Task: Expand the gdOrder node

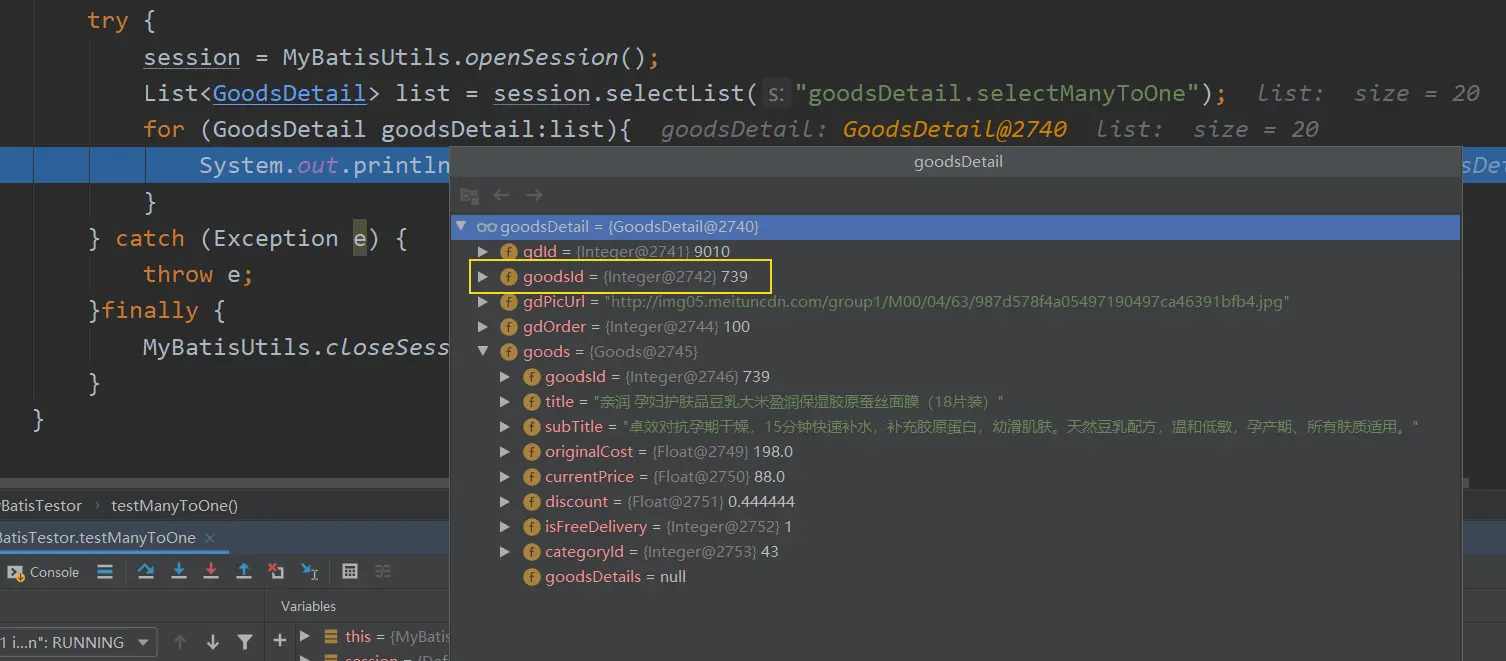Action: click(x=483, y=327)
